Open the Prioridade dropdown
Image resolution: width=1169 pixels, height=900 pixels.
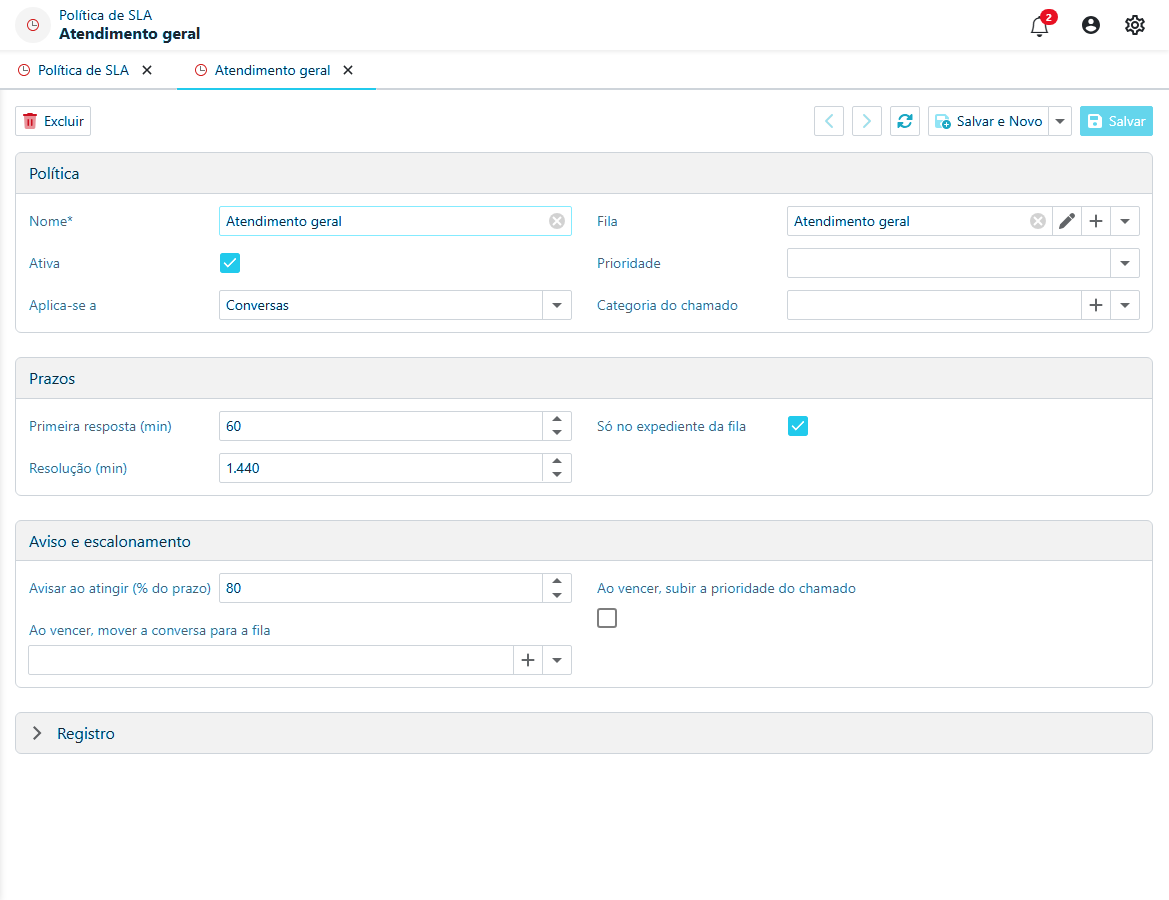click(x=1125, y=263)
